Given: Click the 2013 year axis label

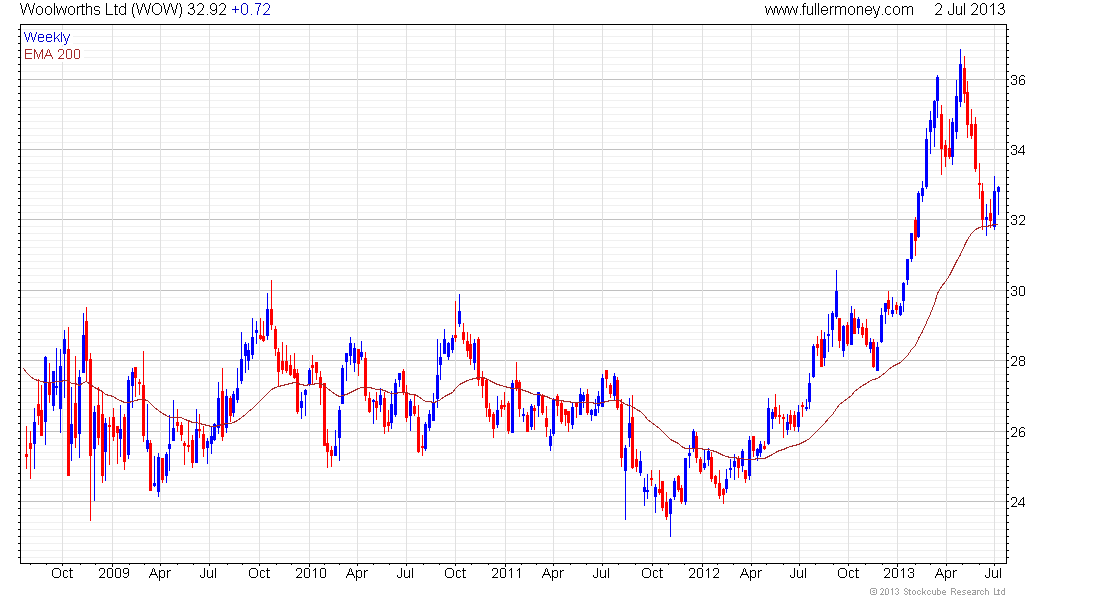Looking at the screenshot, I should 900,574.
